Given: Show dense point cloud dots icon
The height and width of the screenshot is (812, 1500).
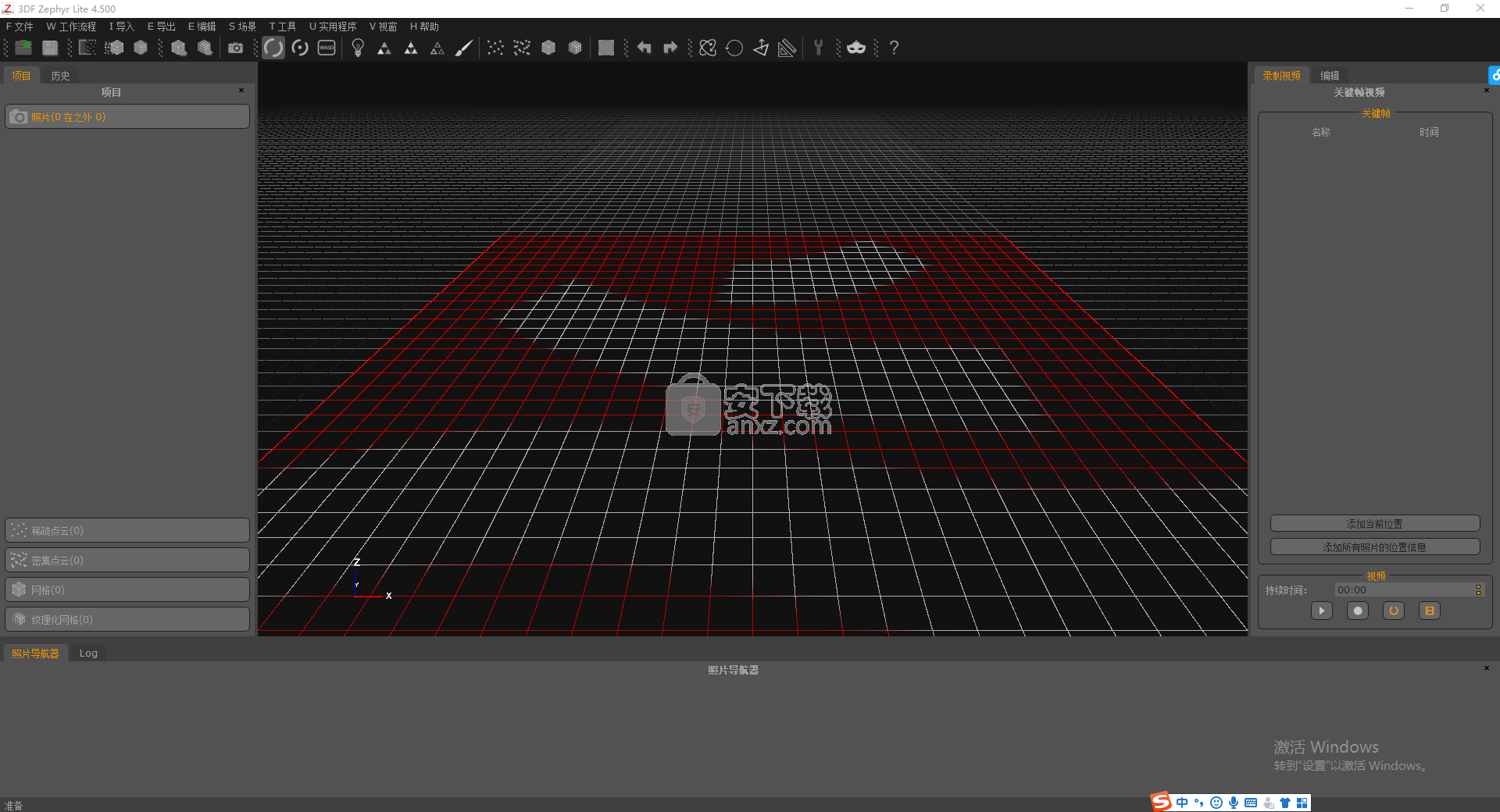Looking at the screenshot, I should pyautogui.click(x=522, y=48).
